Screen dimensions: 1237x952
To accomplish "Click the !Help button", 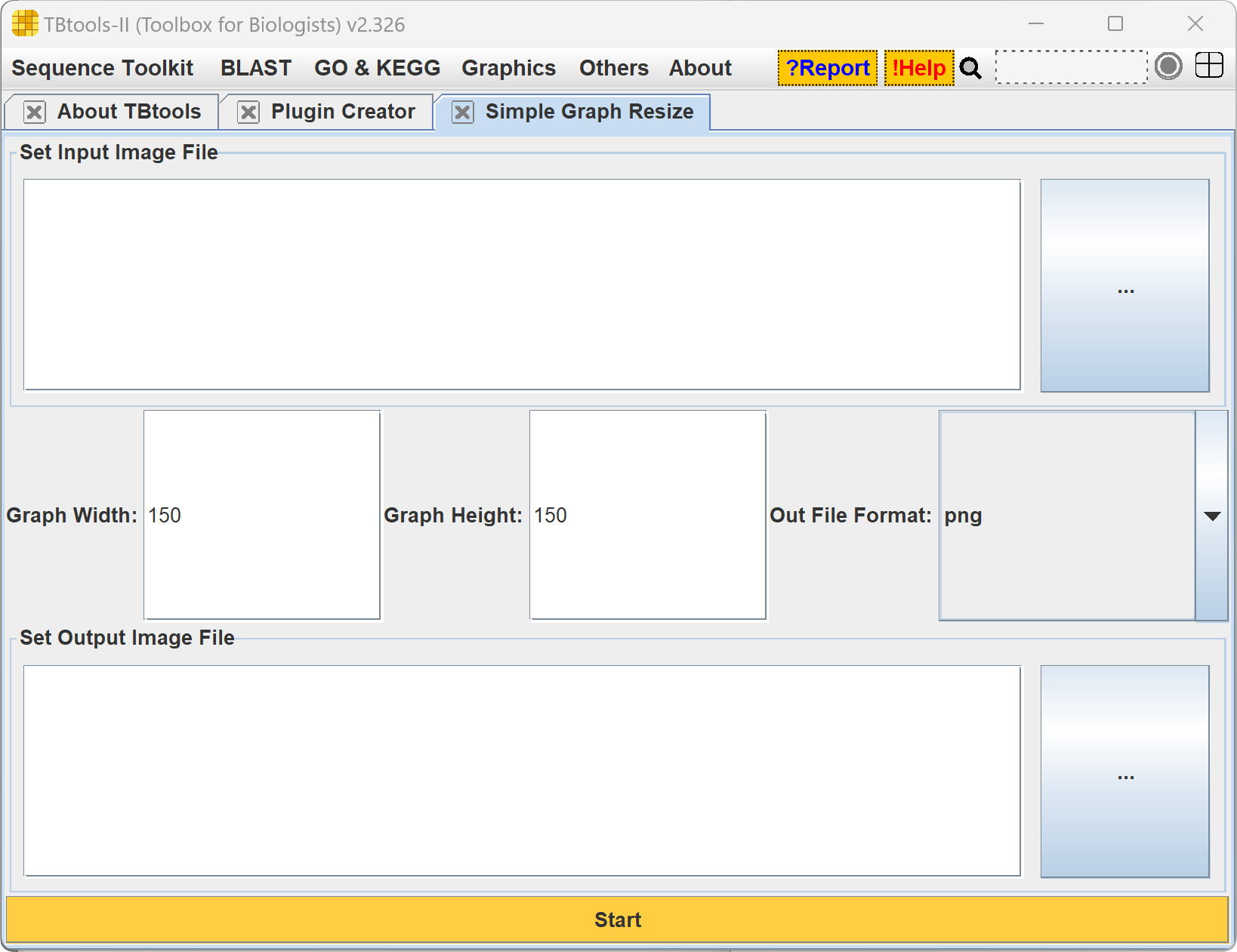I will (918, 68).
